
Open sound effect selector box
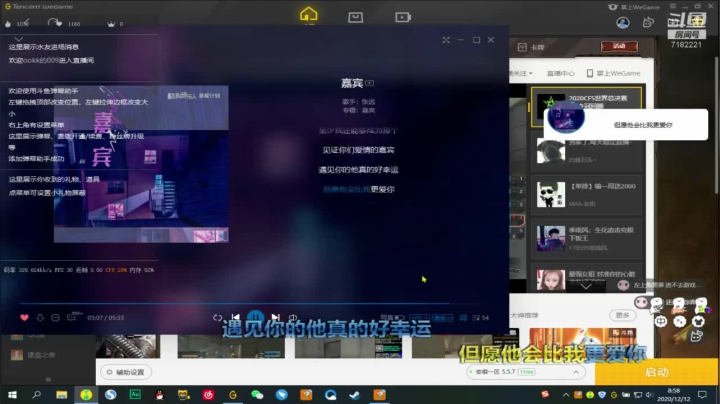(443, 318)
